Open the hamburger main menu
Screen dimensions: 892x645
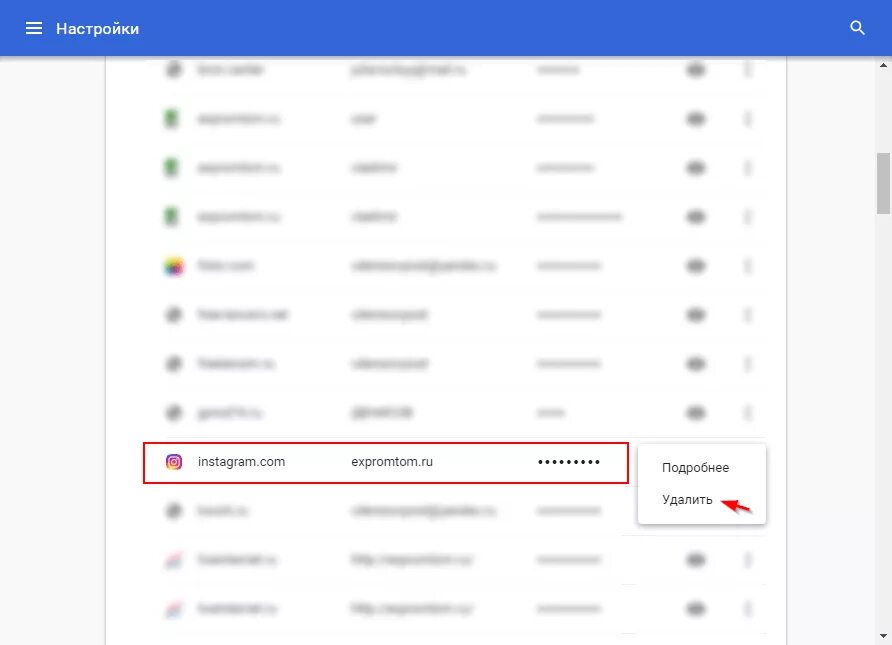(x=34, y=28)
